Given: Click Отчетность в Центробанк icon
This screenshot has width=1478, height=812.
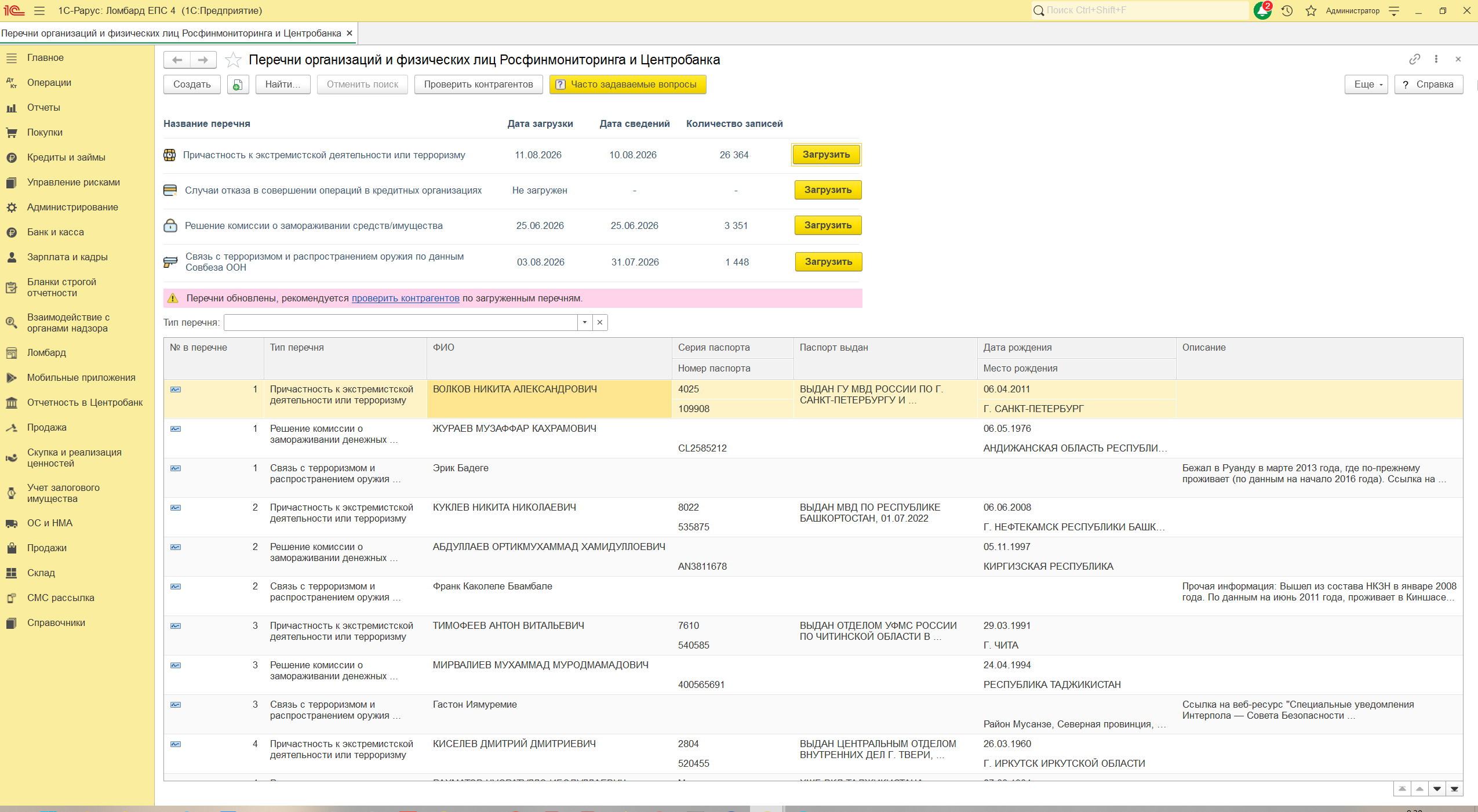Looking at the screenshot, I should [12, 403].
